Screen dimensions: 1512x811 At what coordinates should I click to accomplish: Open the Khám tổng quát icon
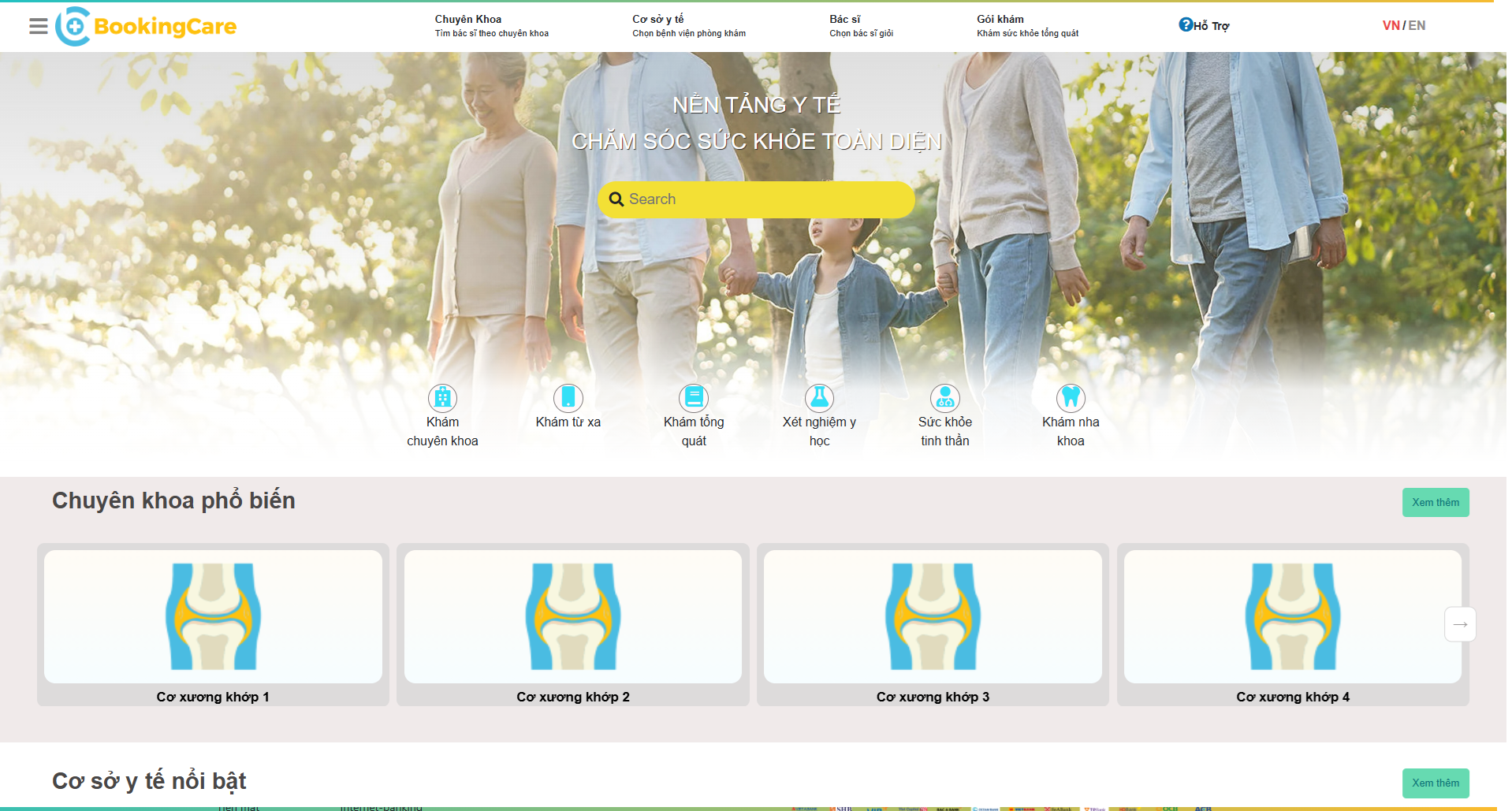[694, 398]
